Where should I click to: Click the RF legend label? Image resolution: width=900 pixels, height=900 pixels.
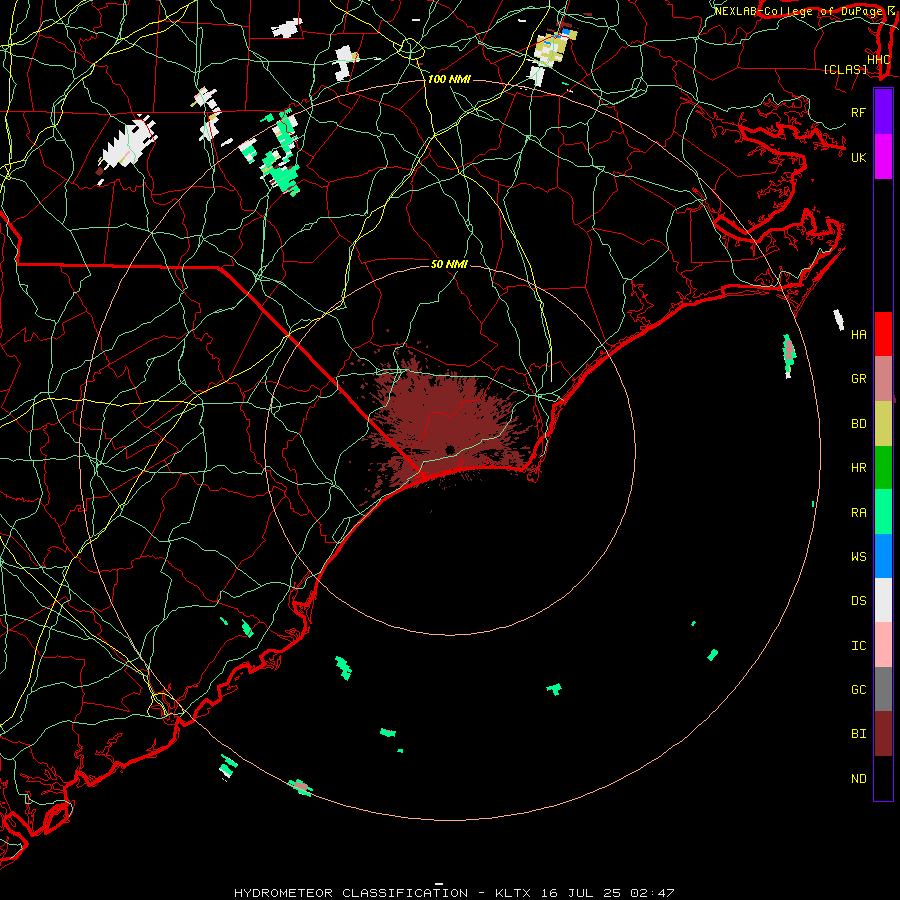coord(859,112)
